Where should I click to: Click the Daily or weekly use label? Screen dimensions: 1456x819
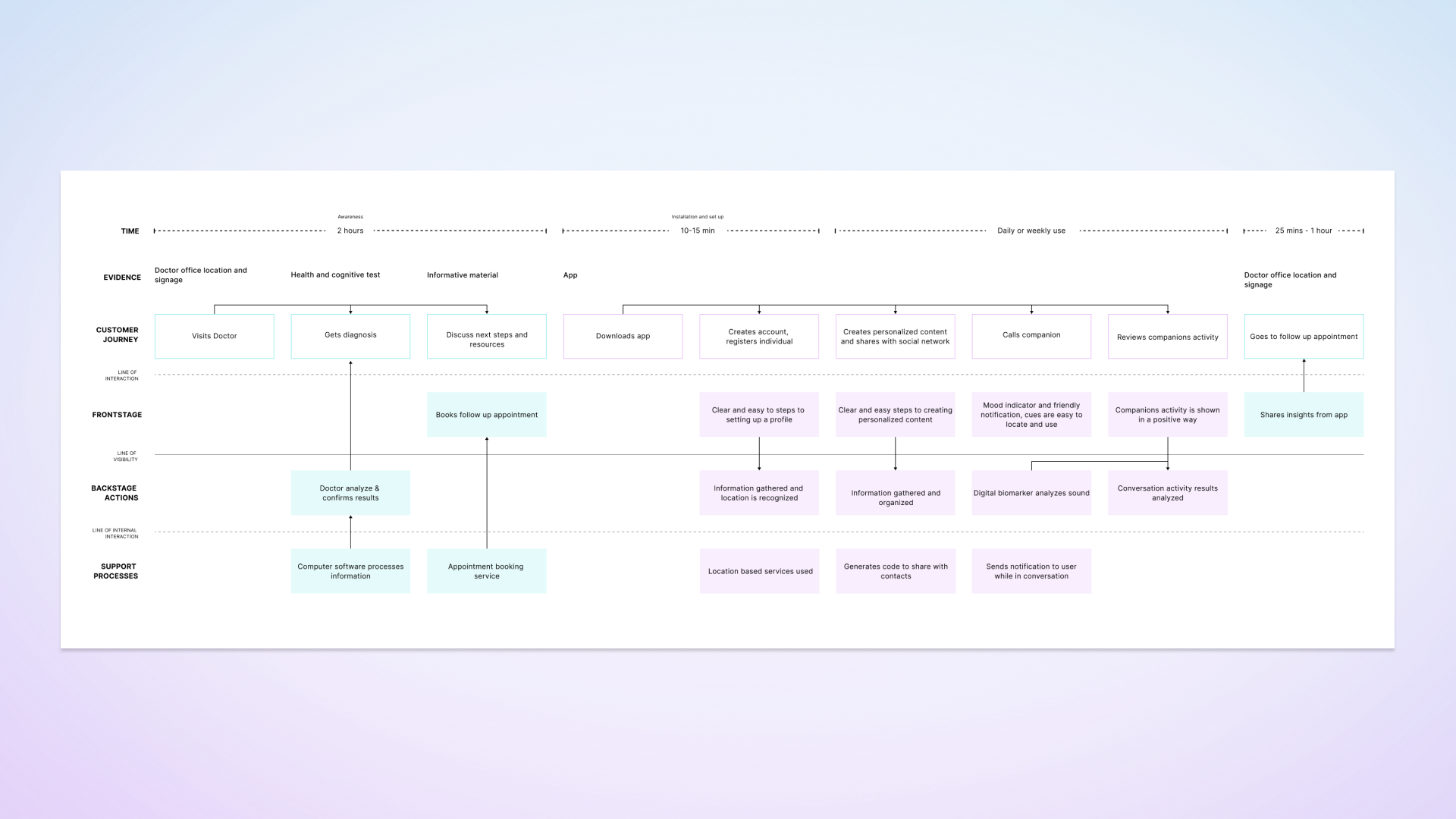click(x=1031, y=231)
